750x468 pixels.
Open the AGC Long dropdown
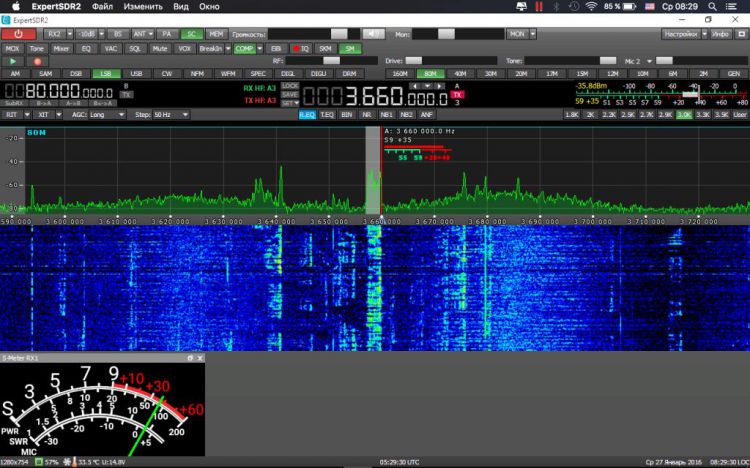click(107, 115)
